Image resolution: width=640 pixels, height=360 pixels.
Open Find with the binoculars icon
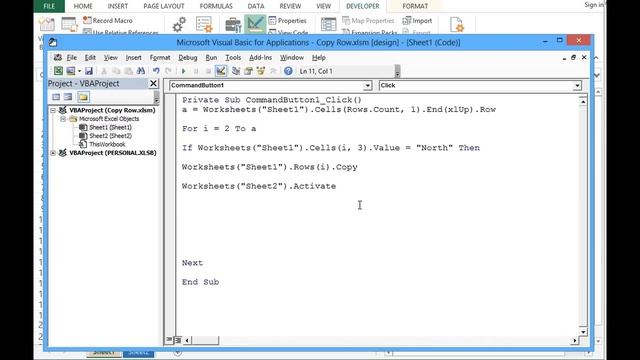(x=141, y=71)
